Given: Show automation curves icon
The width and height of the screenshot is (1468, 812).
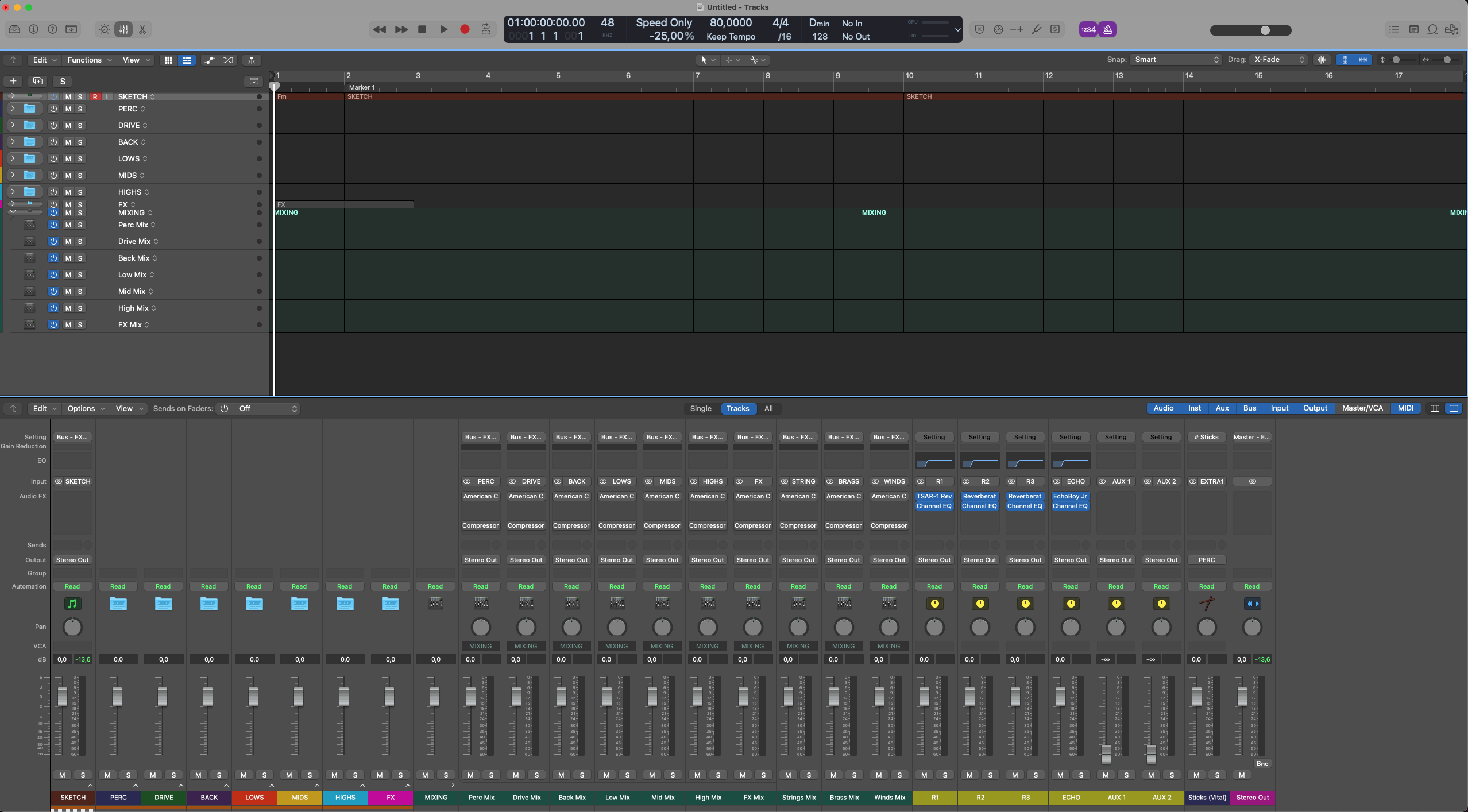Looking at the screenshot, I should pos(210,60).
